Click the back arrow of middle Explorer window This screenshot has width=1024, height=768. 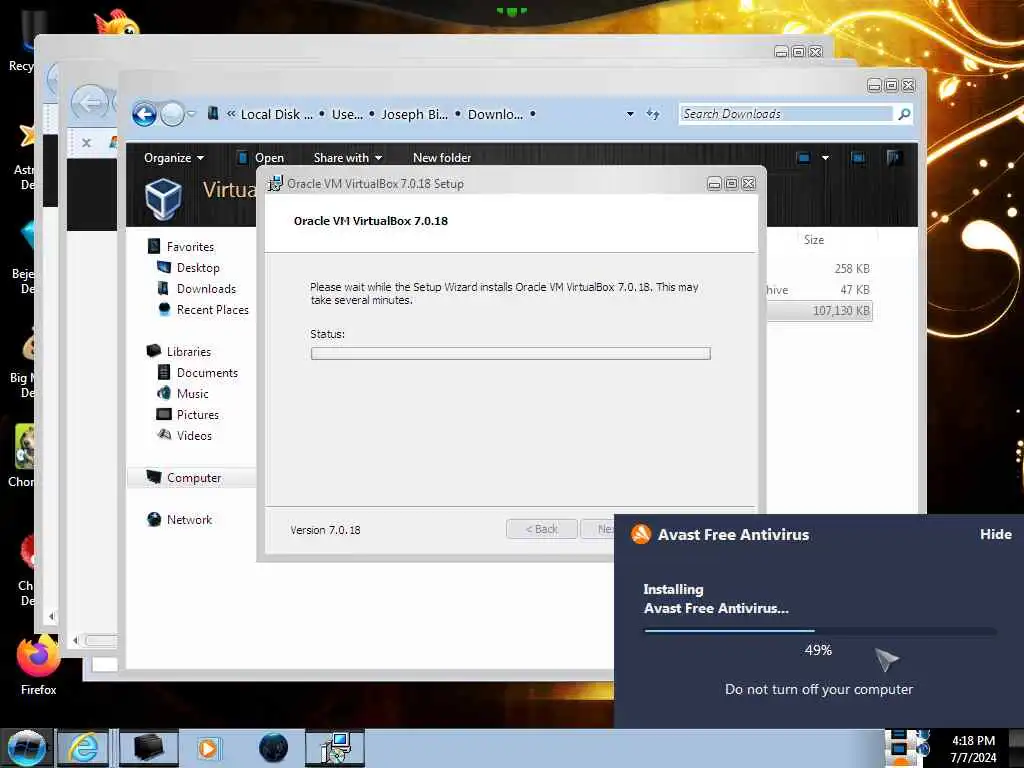click(x=90, y=103)
